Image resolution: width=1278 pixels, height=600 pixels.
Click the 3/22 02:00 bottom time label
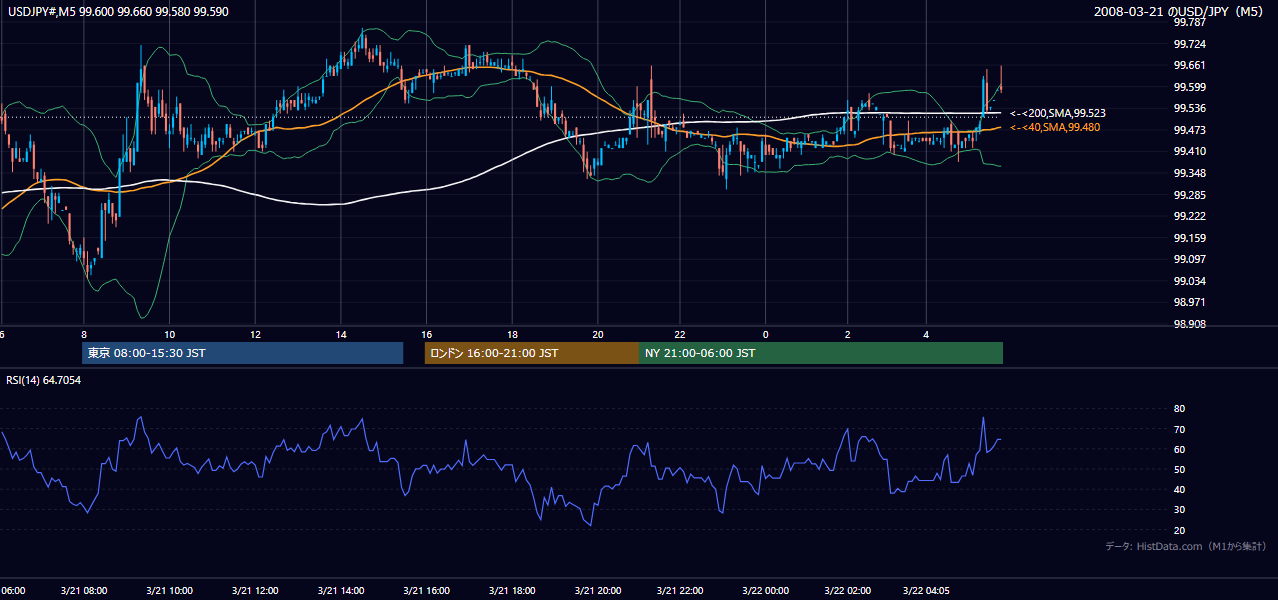click(848, 591)
